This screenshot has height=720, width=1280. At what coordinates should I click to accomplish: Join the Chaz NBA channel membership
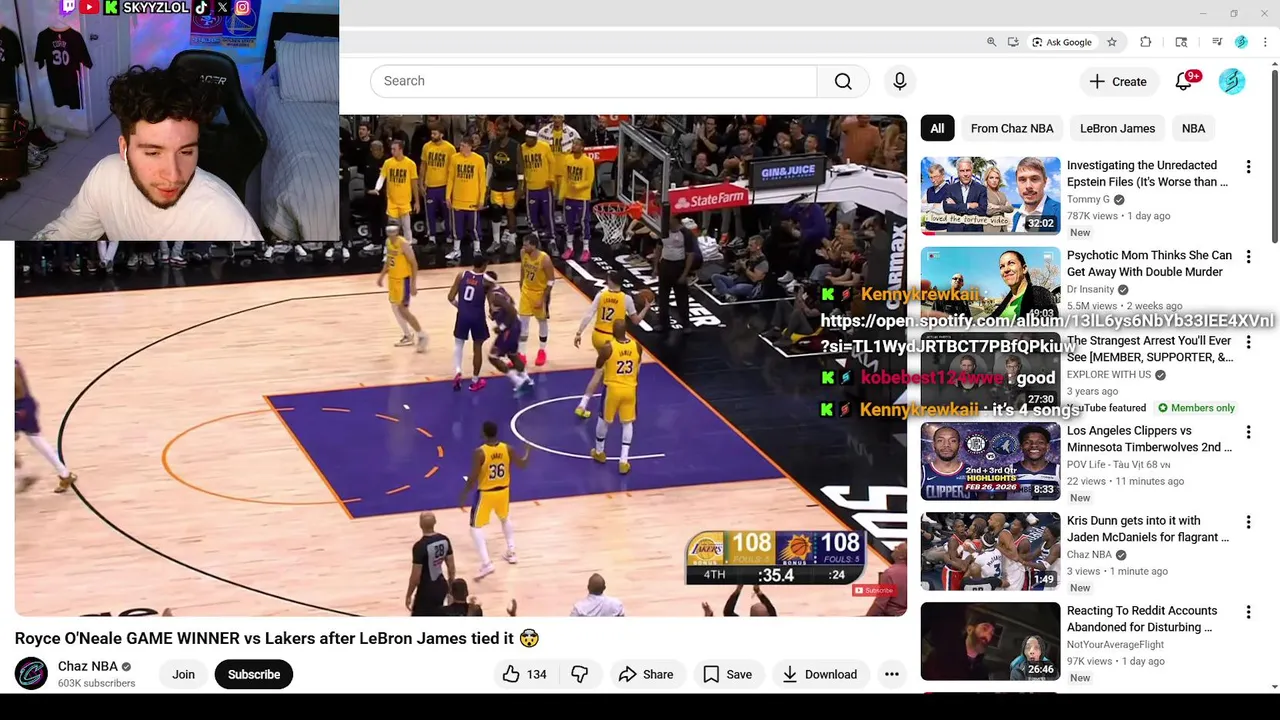183,674
